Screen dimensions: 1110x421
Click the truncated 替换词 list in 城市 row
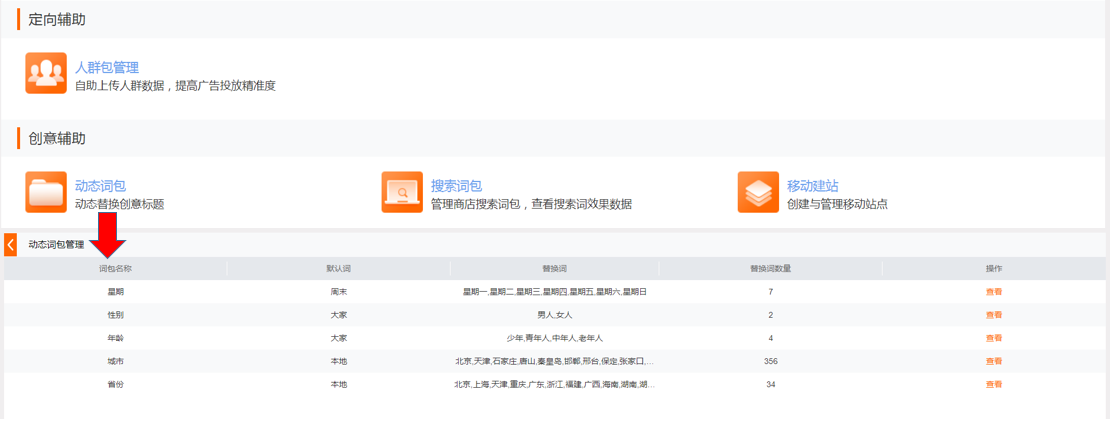[x=554, y=361]
